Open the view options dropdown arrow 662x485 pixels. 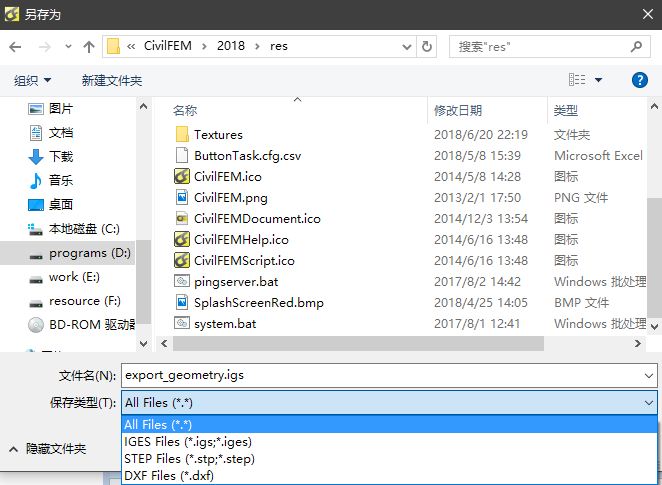click(x=598, y=79)
